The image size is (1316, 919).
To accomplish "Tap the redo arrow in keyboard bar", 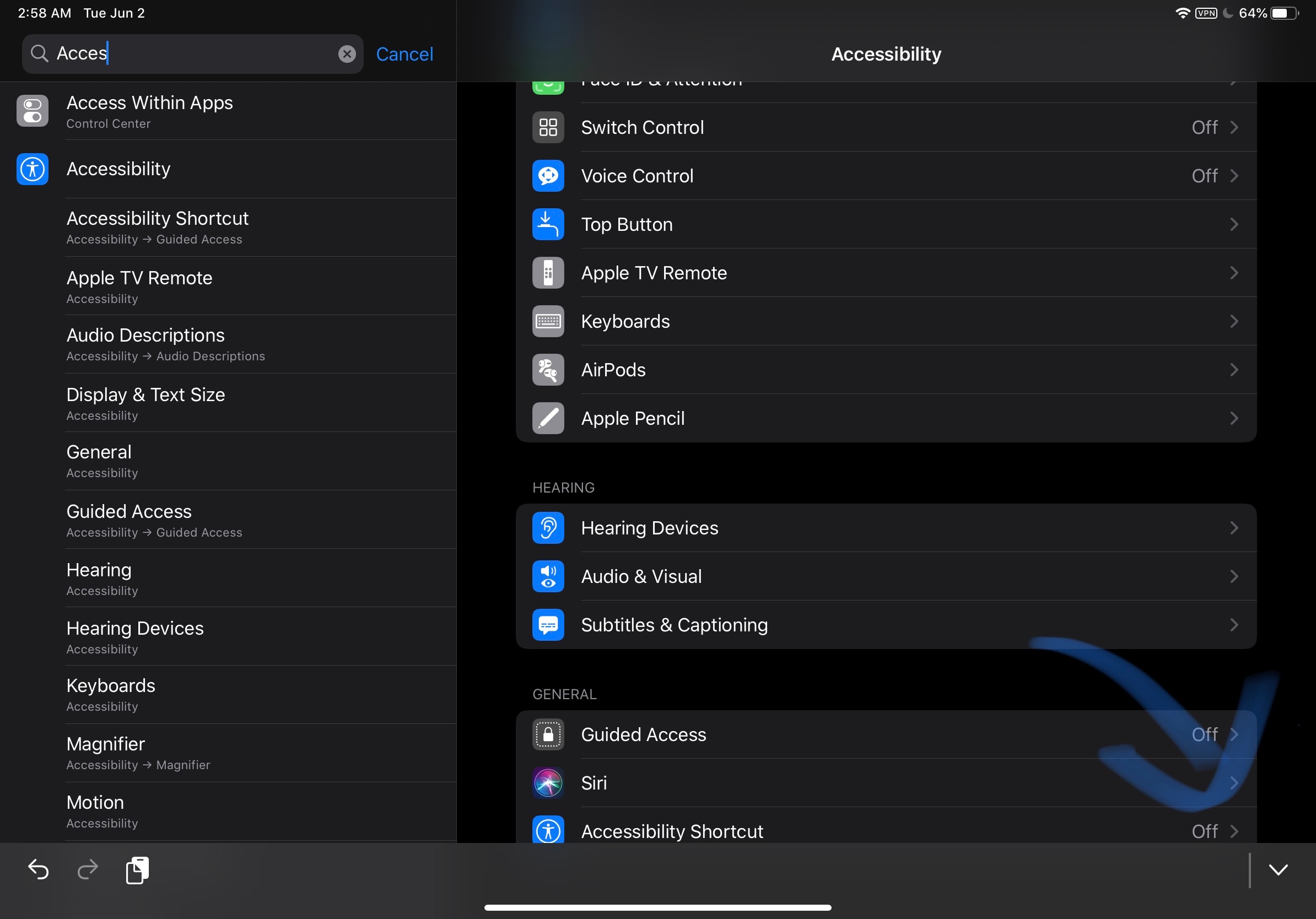I will [x=87, y=869].
